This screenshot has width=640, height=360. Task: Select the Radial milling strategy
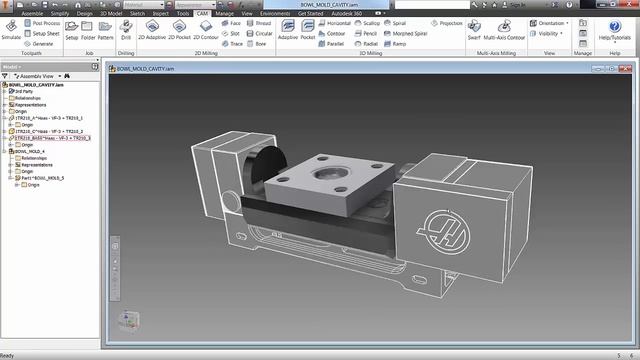(x=366, y=44)
